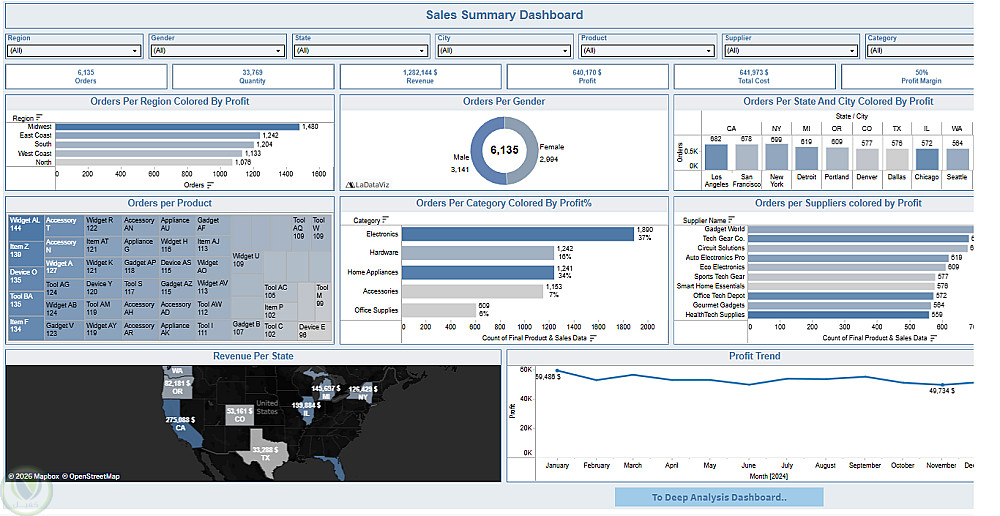Image resolution: width=1000 pixels, height=516 pixels.
Task: Select the 640,170 $ Profit KPI card
Action: [x=587, y=77]
